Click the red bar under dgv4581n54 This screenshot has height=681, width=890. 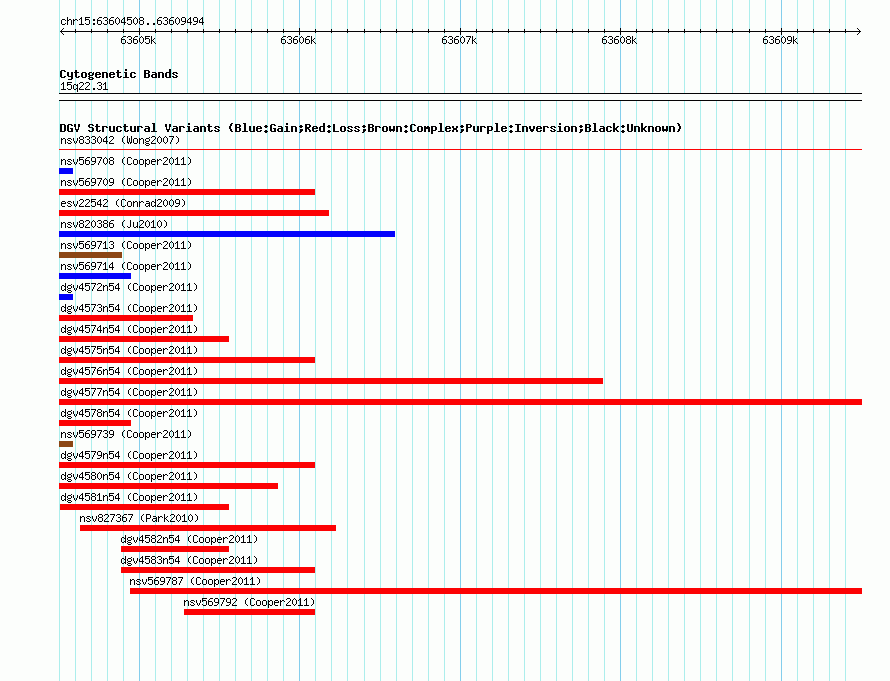coord(144,507)
